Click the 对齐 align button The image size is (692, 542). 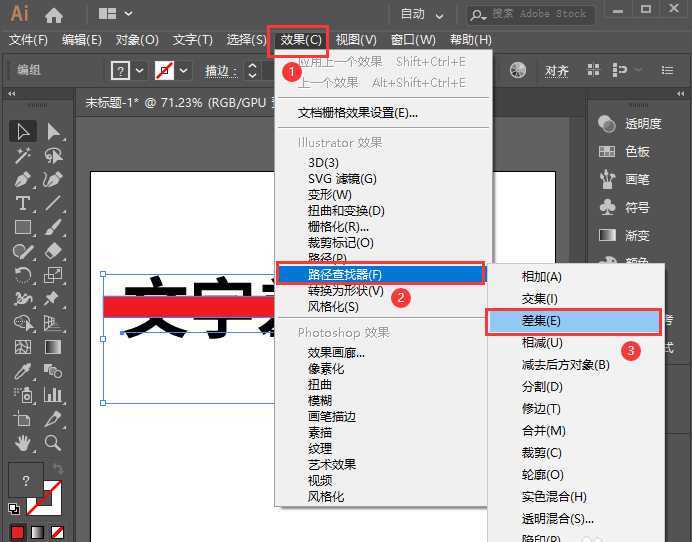coord(557,70)
